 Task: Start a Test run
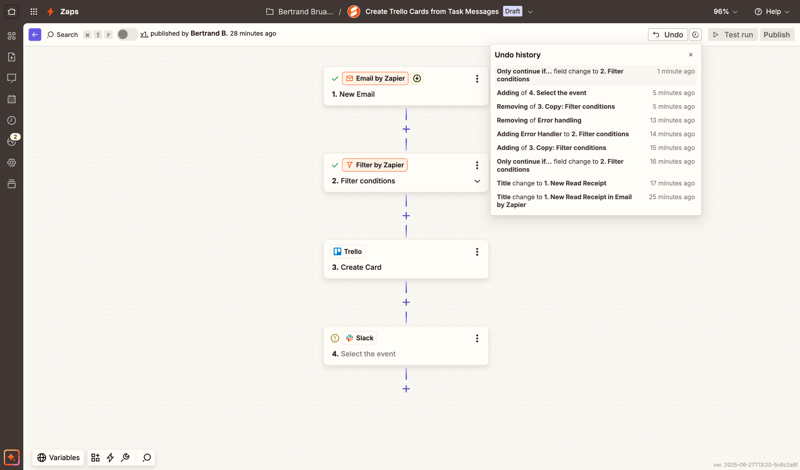point(732,34)
